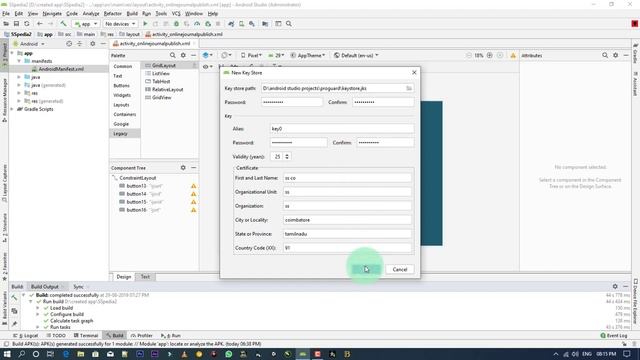This screenshot has width=640, height=360.
Task: Open the design surface layers dropdown
Action: tap(207, 55)
